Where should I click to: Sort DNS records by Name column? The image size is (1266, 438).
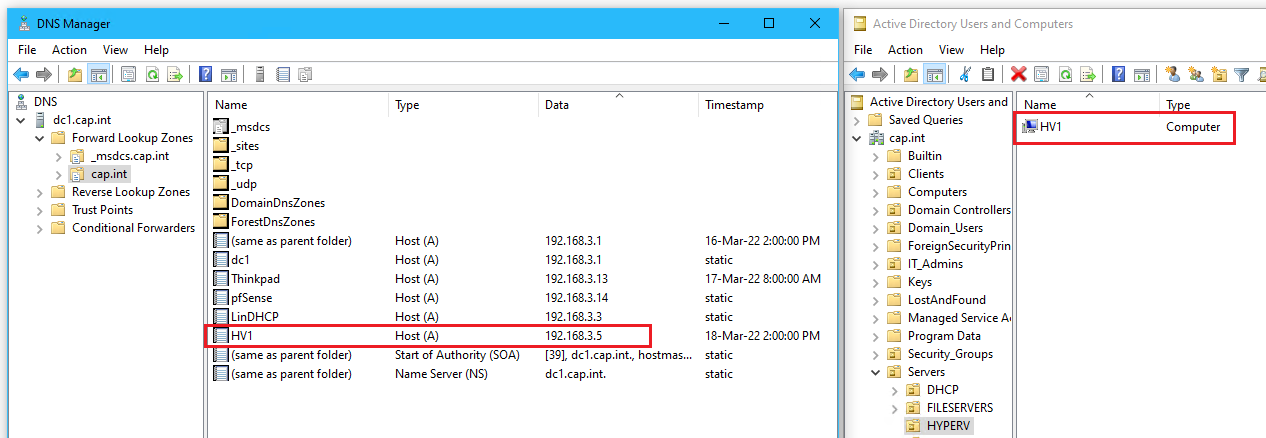tap(298, 104)
